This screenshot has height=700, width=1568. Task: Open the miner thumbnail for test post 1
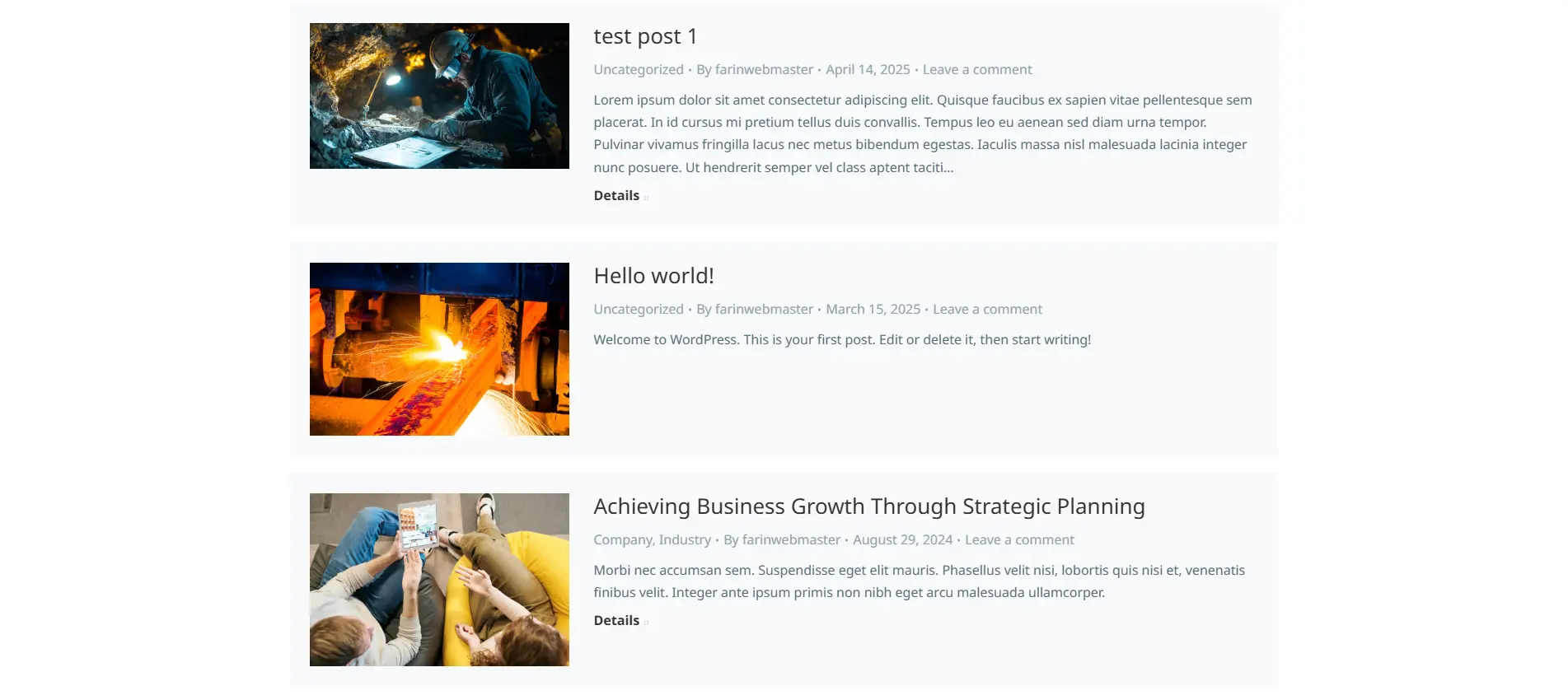439,96
